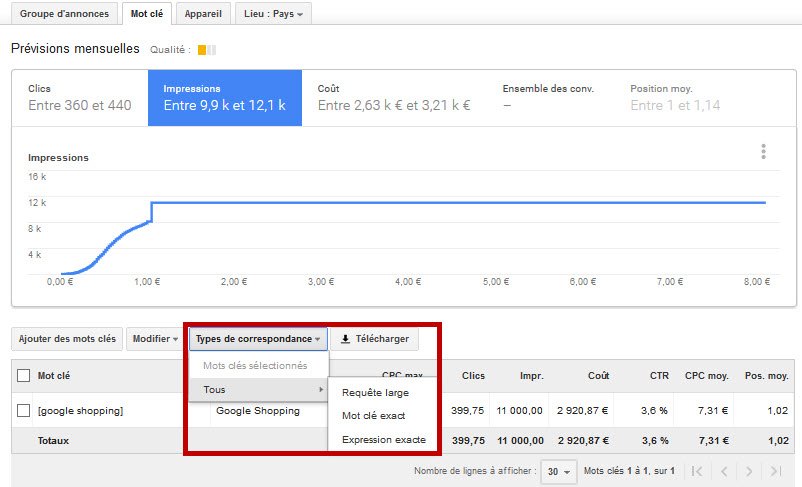Choose Mot clé exact match type

click(373, 416)
